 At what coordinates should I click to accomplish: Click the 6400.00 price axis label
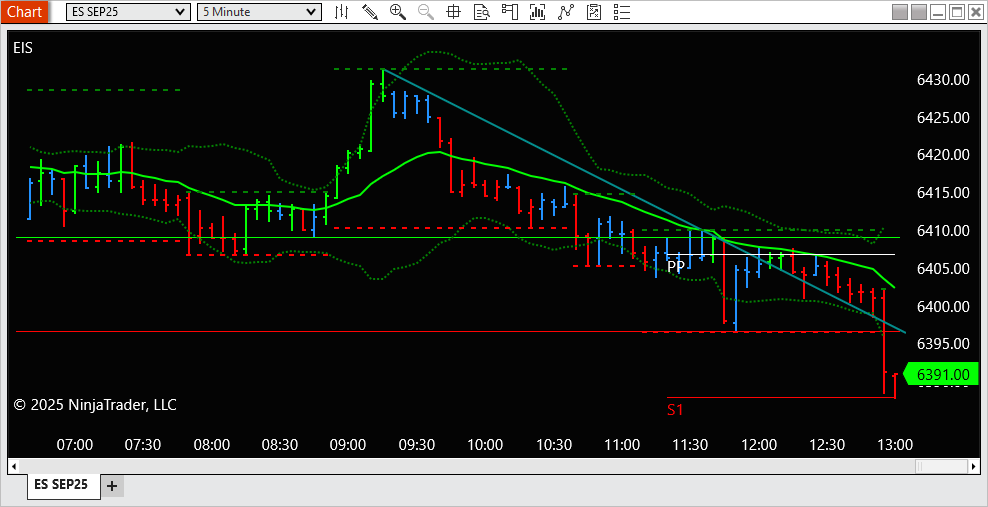[943, 306]
